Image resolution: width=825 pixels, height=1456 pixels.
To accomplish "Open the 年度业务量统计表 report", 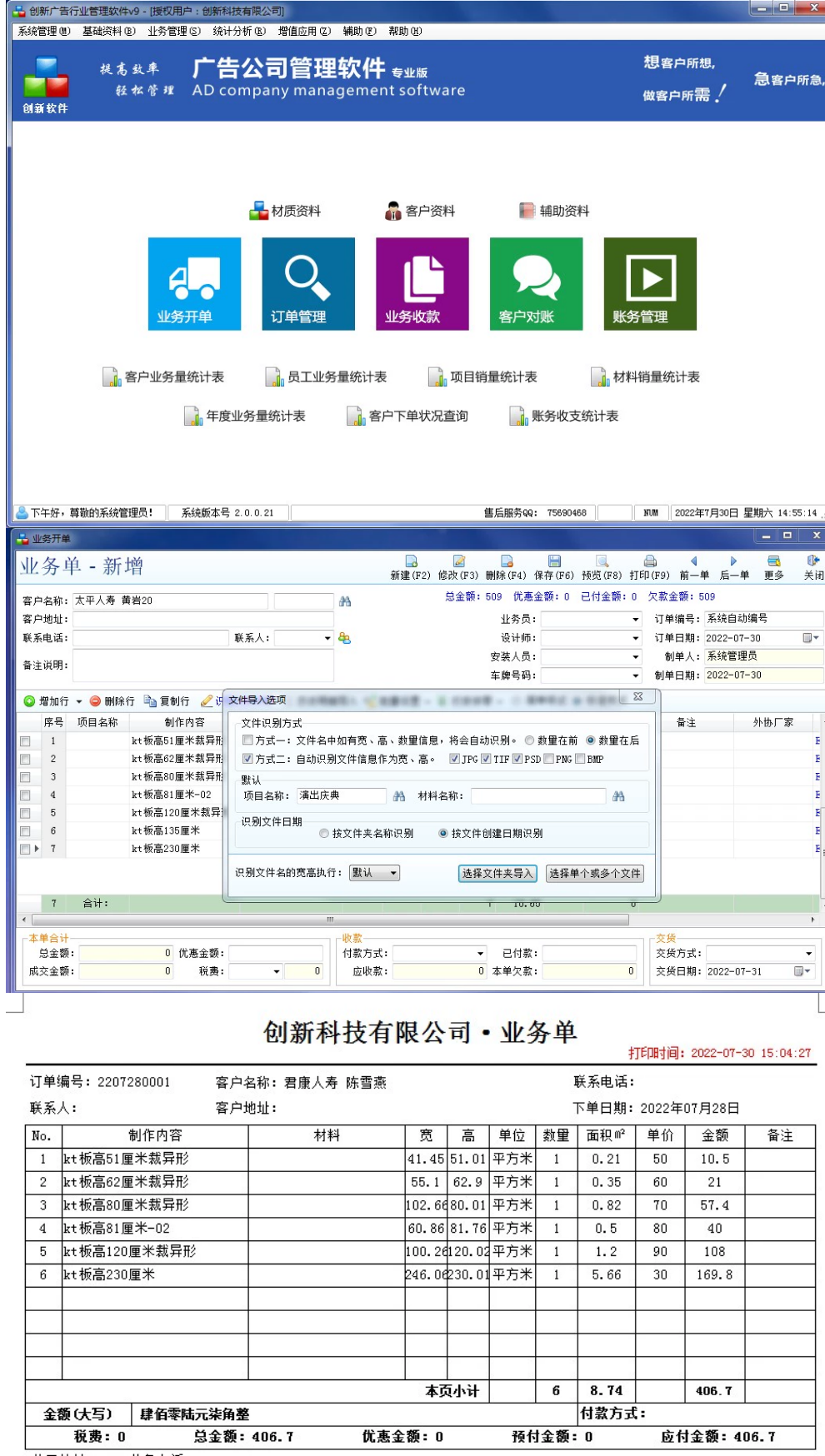I will 245,416.
